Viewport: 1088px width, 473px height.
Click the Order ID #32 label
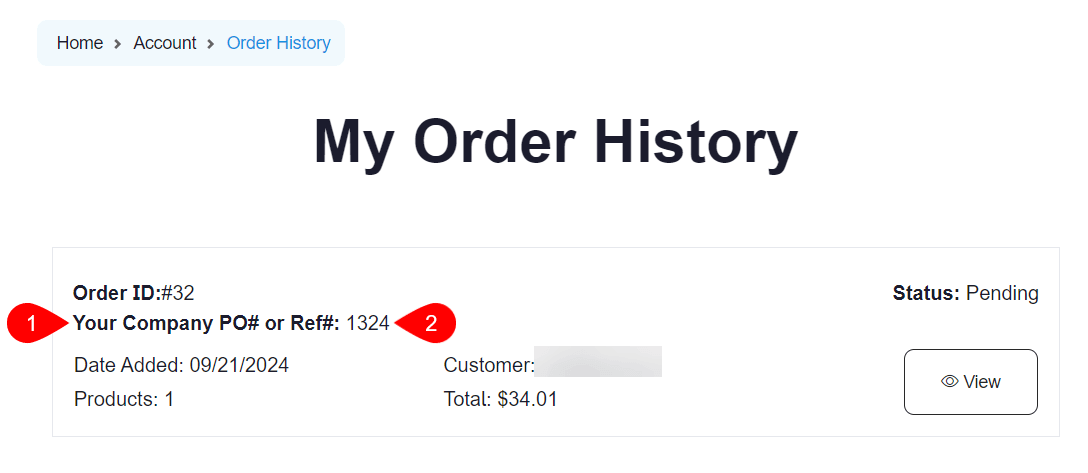click(x=133, y=293)
